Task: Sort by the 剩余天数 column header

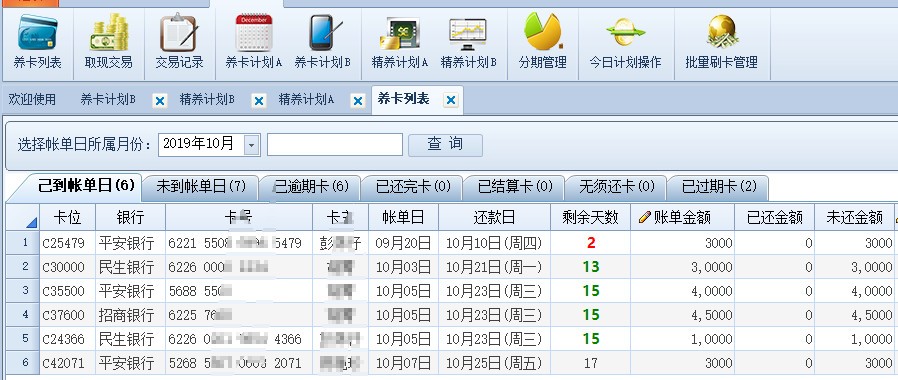Action: [x=590, y=217]
